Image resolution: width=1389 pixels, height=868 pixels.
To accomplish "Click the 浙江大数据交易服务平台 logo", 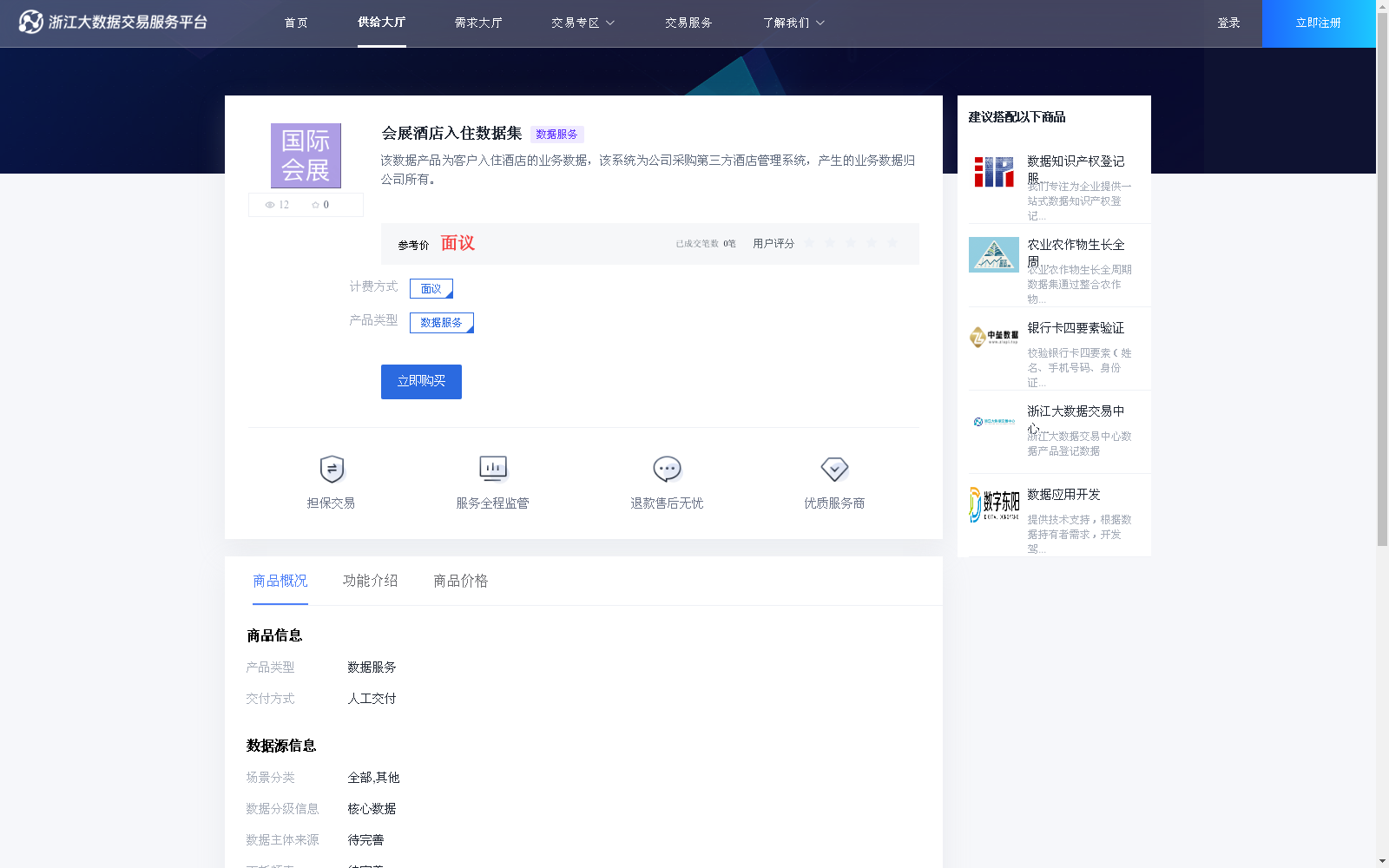I will click(113, 22).
